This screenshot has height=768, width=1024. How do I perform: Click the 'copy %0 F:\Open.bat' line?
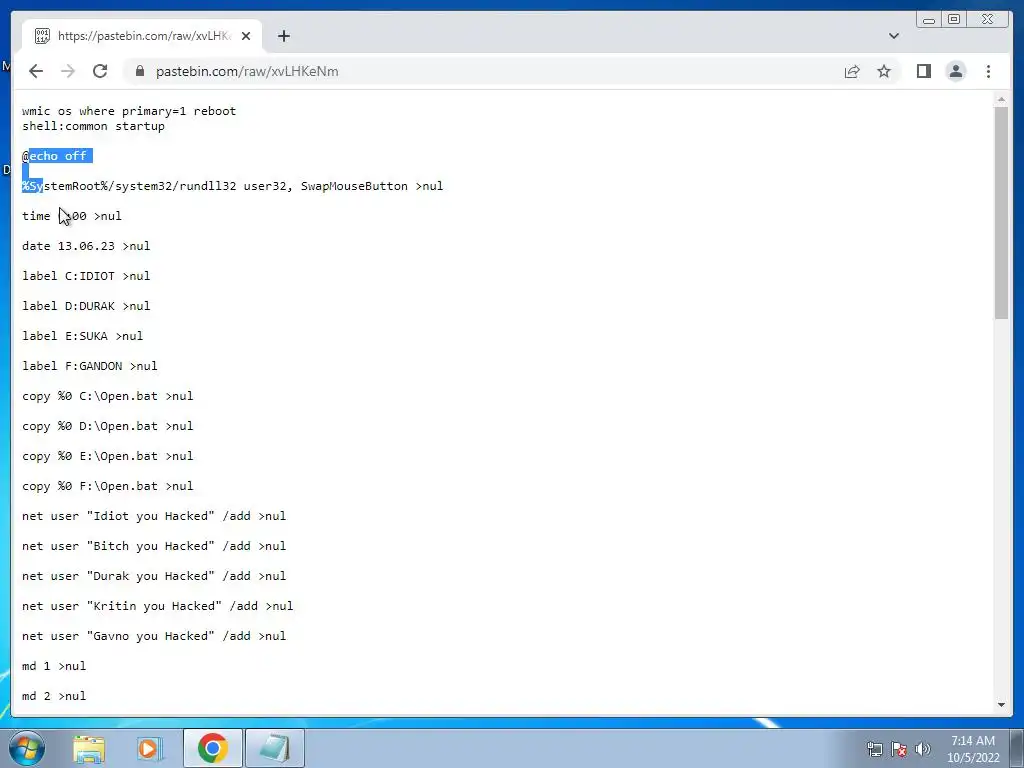(x=108, y=487)
